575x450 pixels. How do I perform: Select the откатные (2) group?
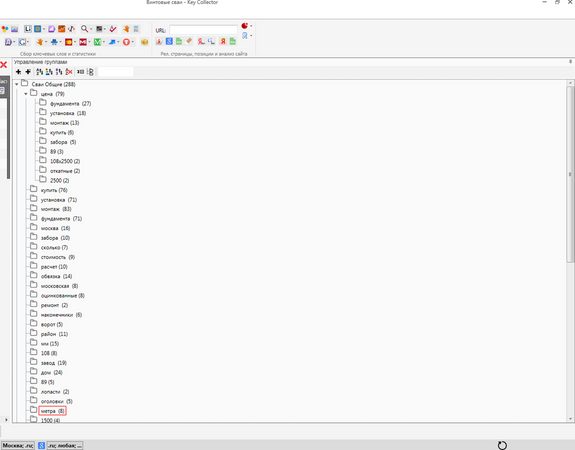click(x=65, y=171)
